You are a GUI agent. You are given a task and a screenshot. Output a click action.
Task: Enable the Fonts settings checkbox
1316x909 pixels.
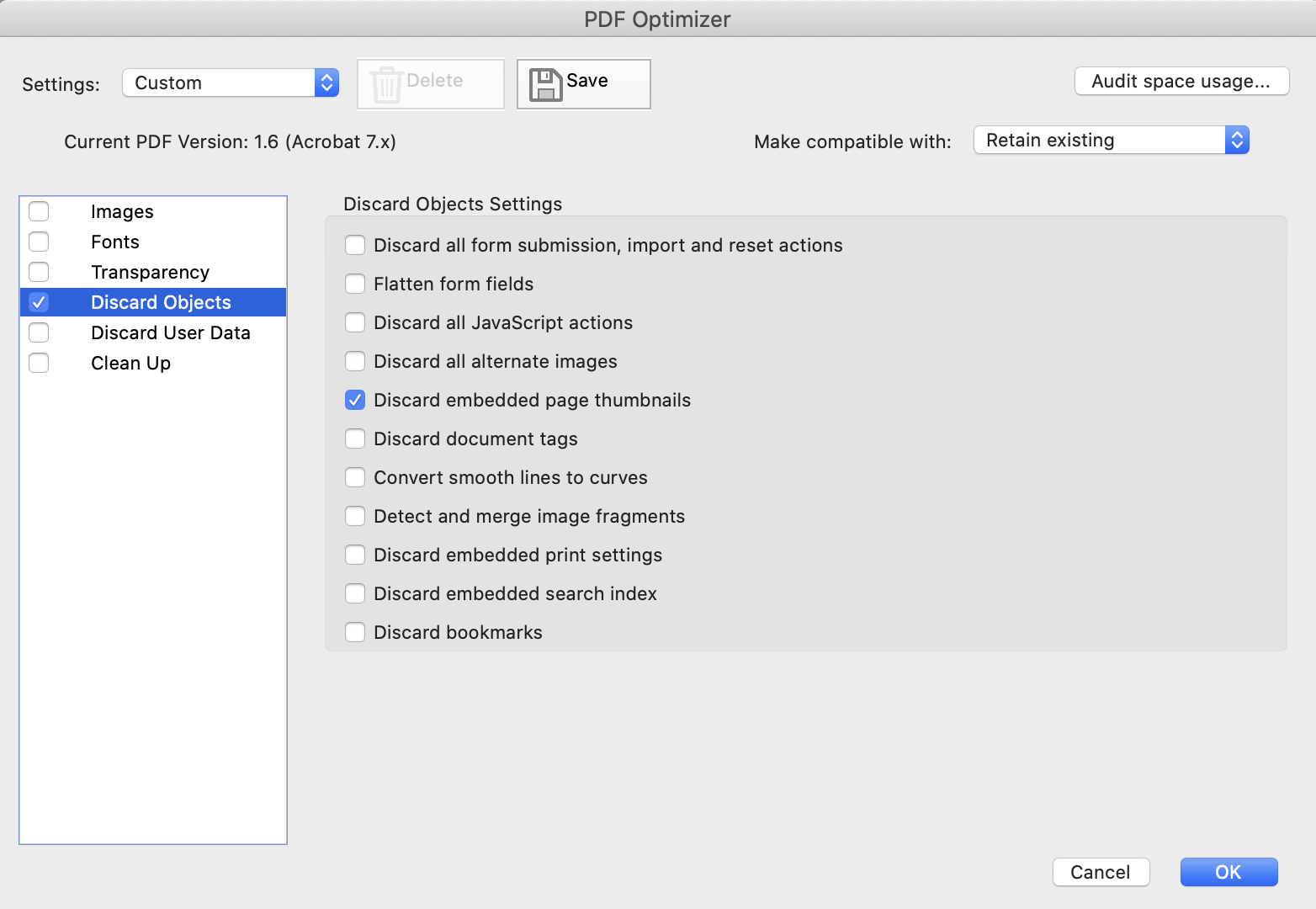click(39, 242)
